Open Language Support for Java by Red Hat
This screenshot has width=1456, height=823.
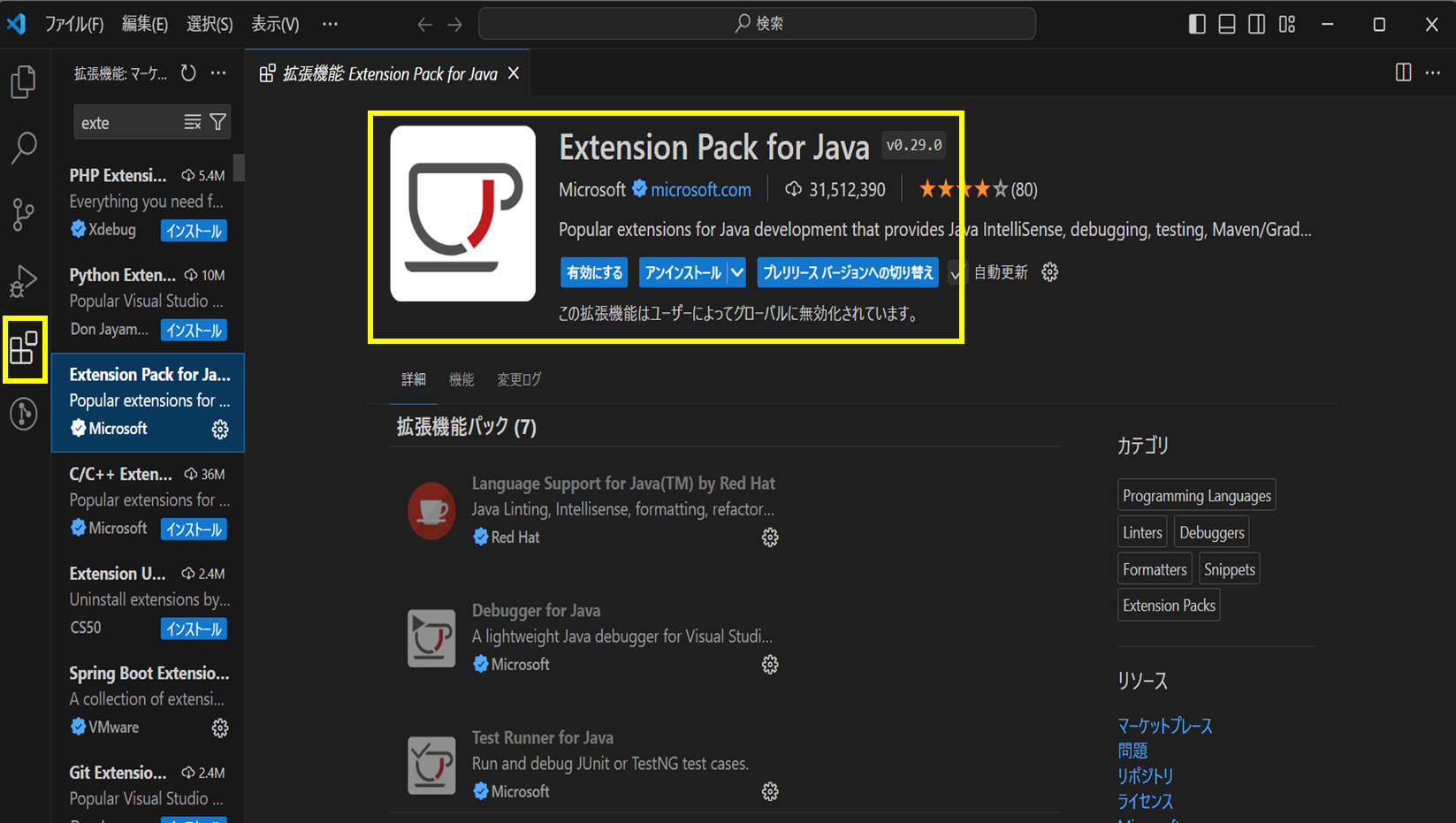click(622, 484)
